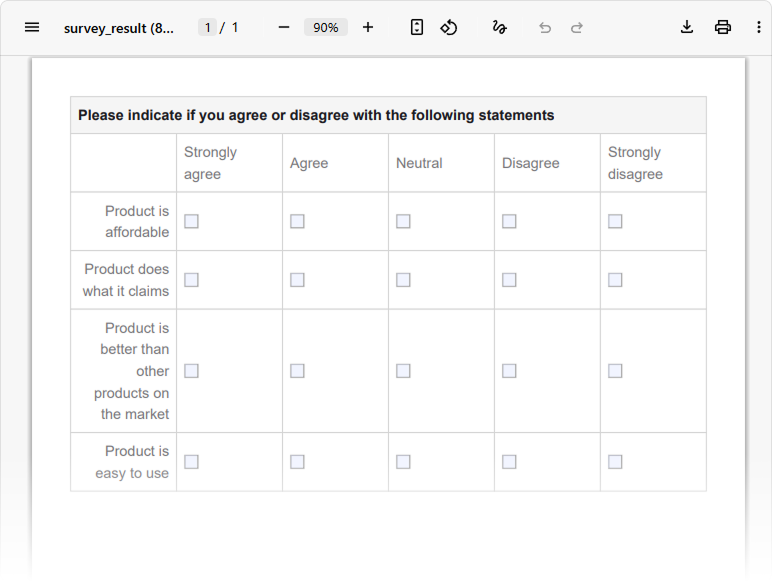
Task: Click the 'Disagree' column header
Action: (530, 163)
